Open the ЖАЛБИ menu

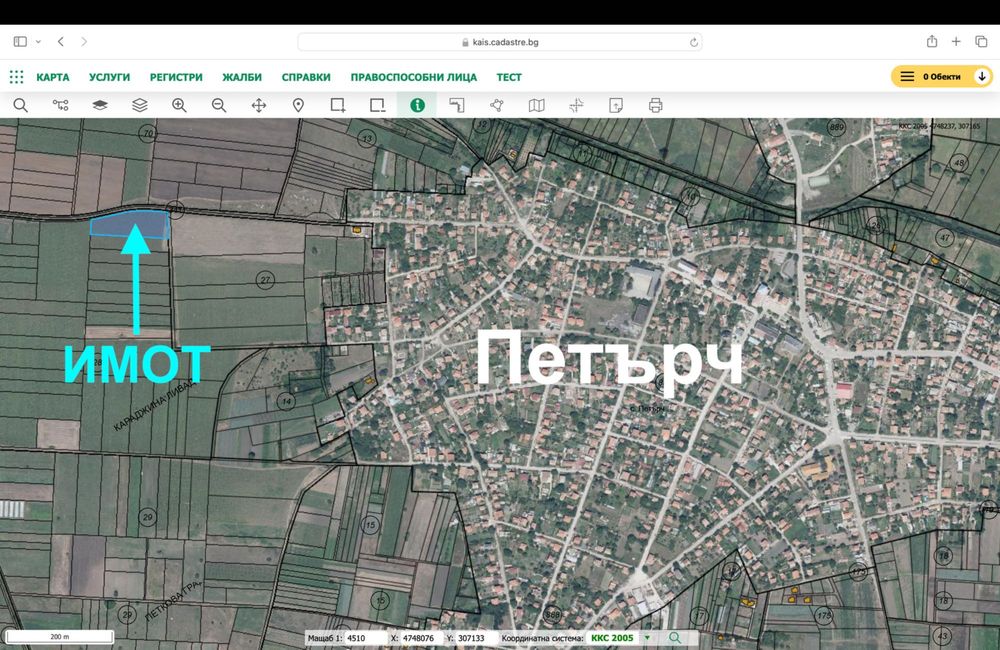click(x=242, y=77)
